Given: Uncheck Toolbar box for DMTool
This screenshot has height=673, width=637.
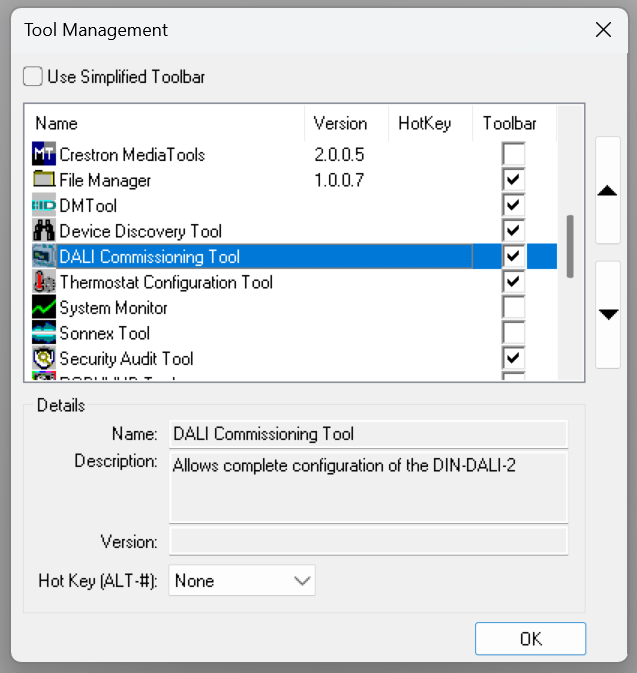Looking at the screenshot, I should click(x=513, y=205).
